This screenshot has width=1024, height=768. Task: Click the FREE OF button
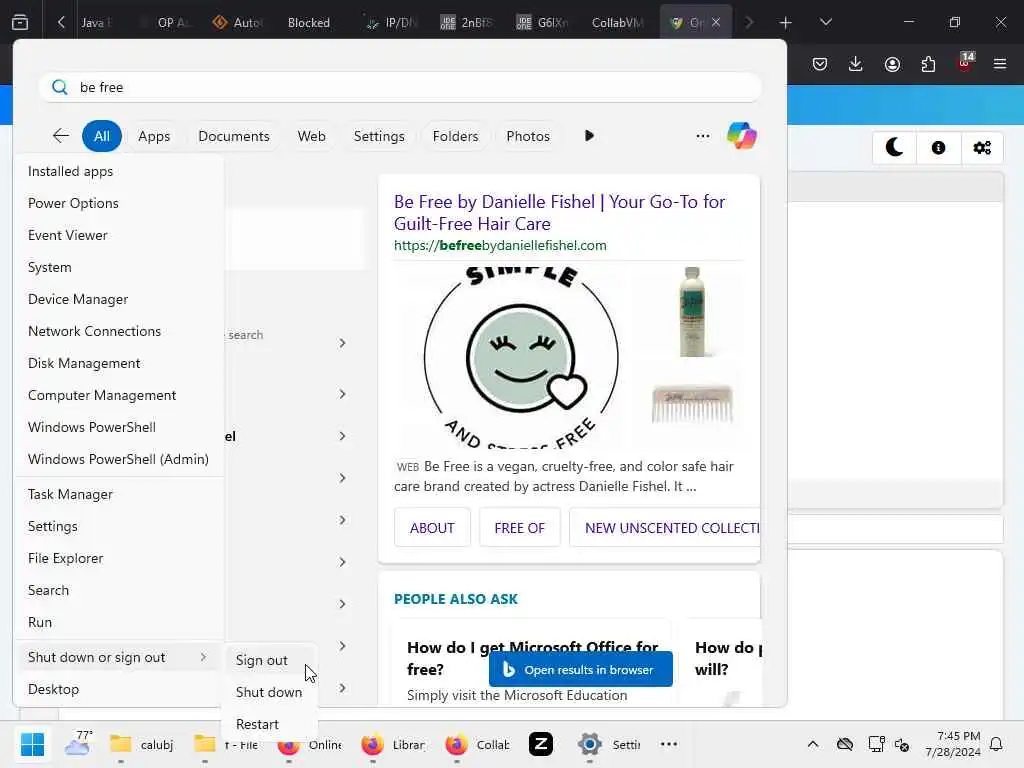(519, 528)
